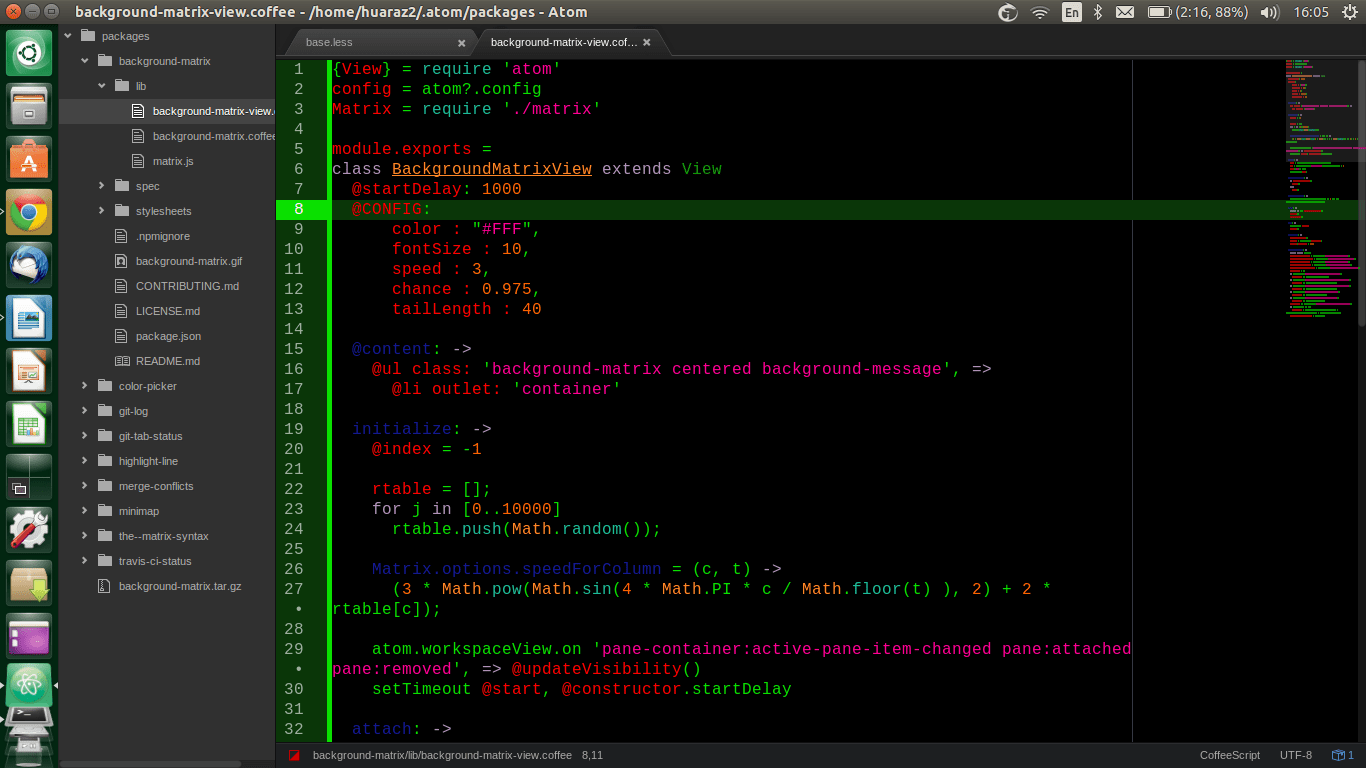Open package.json file from tree

coord(168,336)
